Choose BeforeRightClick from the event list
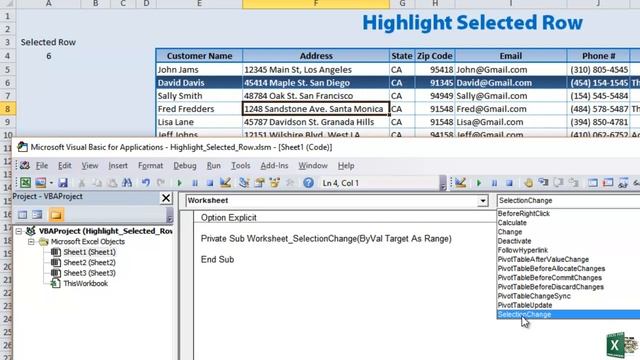 524,213
